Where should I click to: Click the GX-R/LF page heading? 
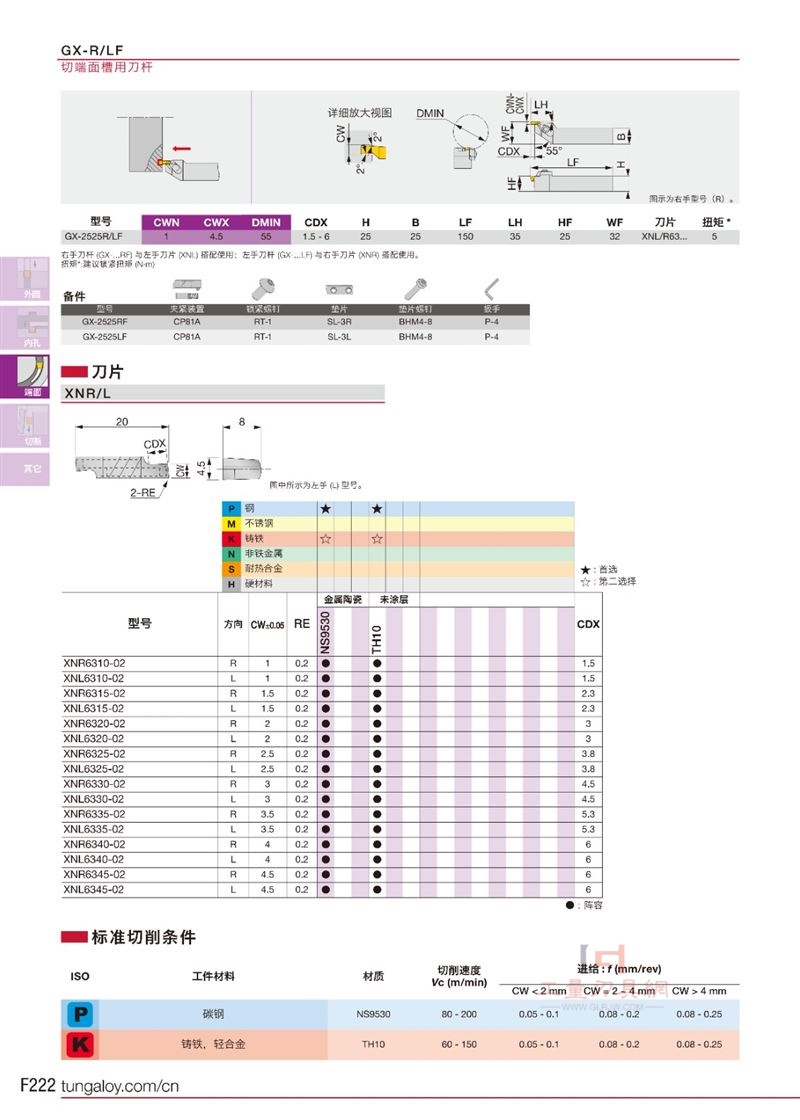91,50
